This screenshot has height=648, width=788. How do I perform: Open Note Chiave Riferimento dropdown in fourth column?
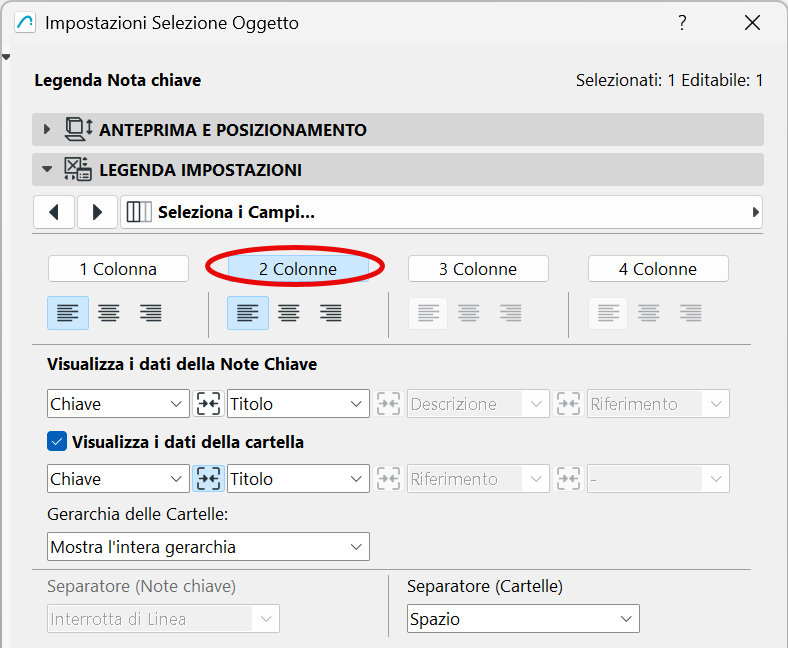[x=658, y=404]
